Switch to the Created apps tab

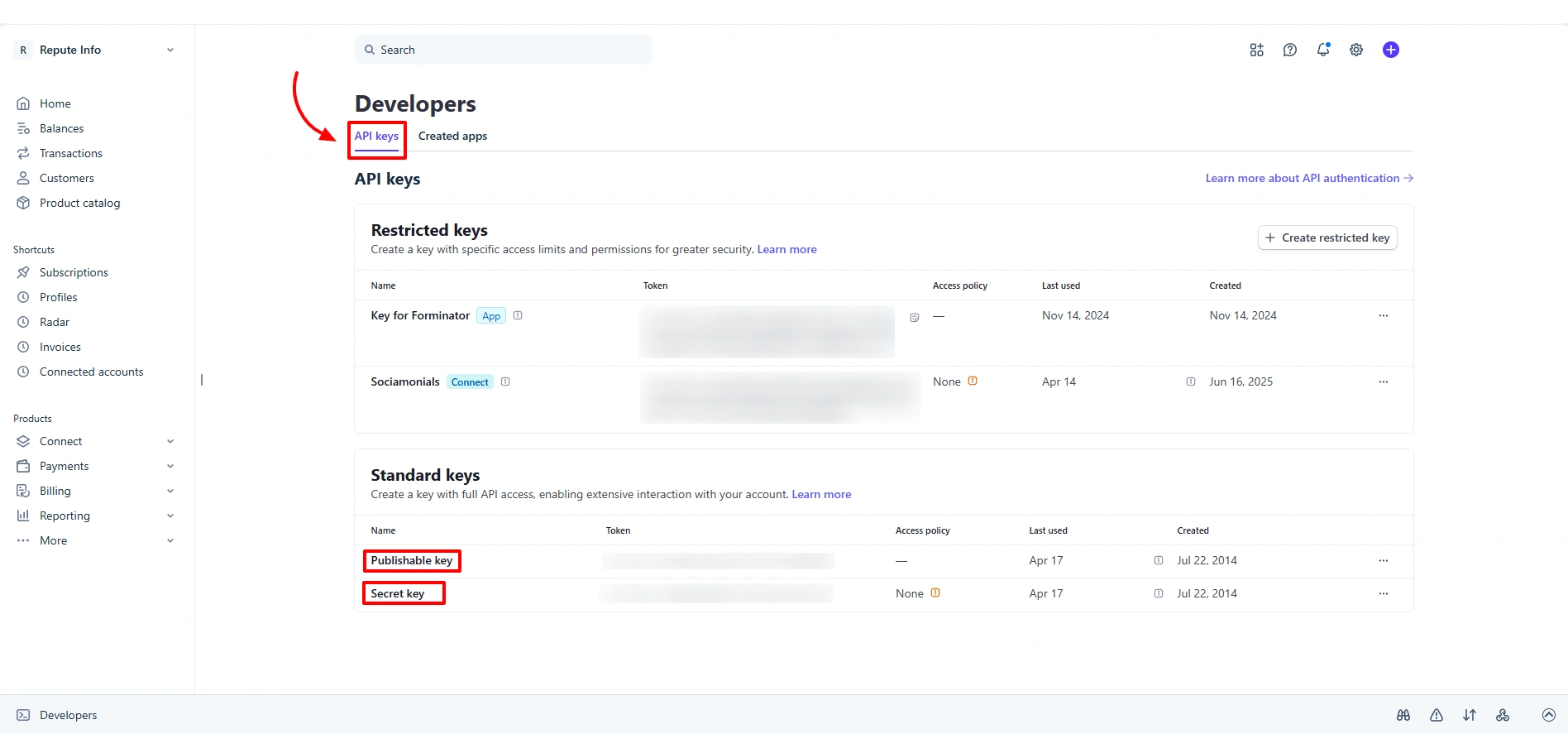[x=452, y=136]
